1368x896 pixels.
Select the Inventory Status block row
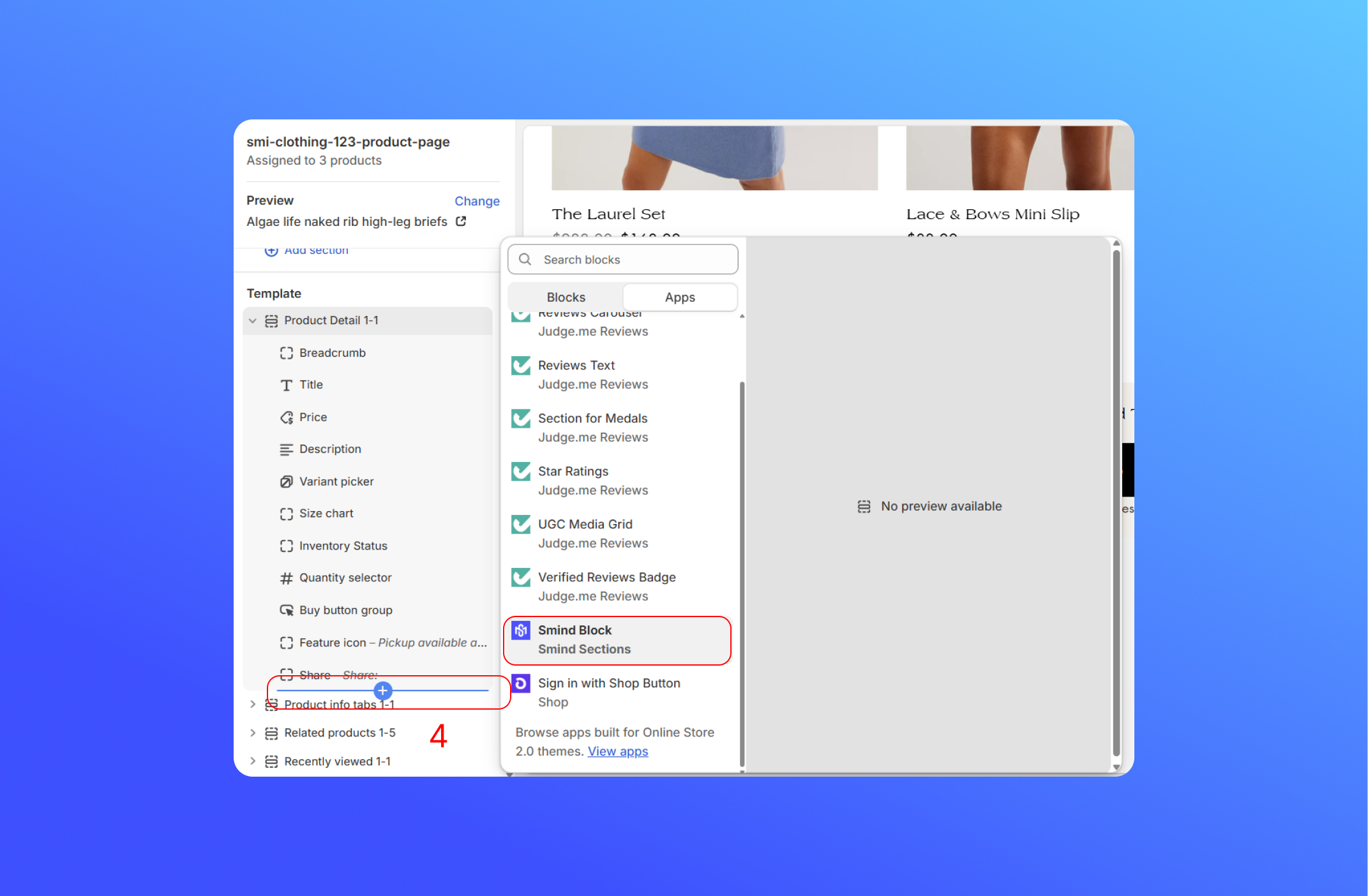click(368, 546)
